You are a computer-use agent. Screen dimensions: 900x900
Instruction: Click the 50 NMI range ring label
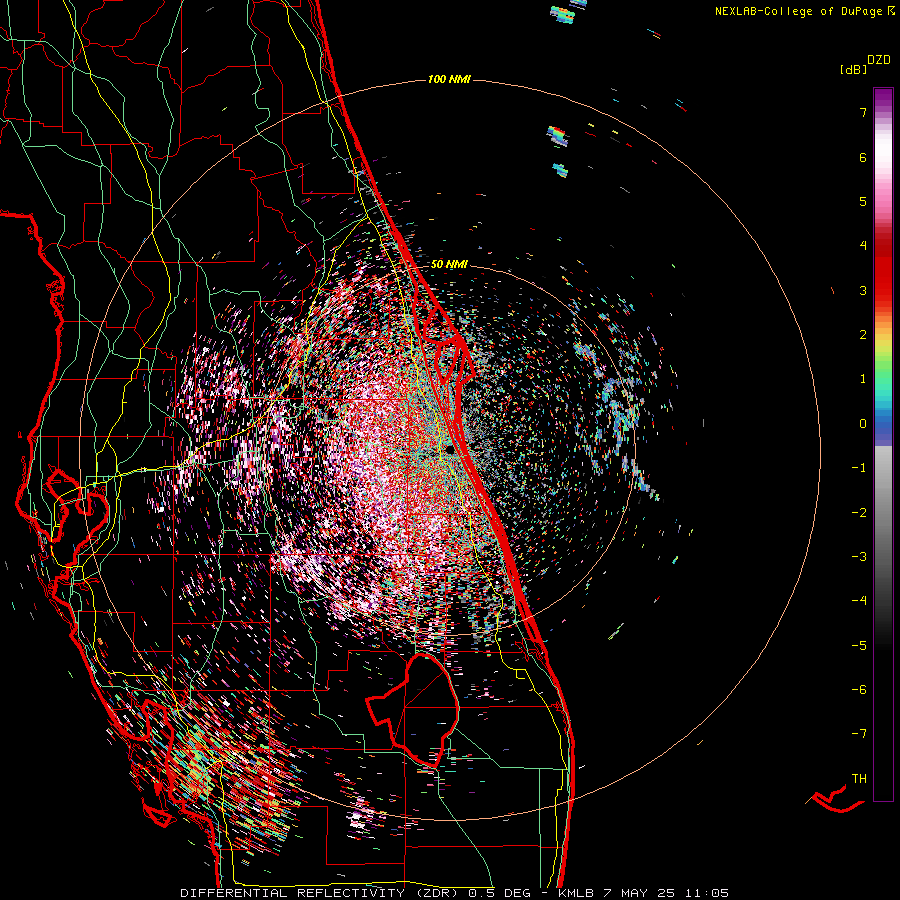pos(449,264)
